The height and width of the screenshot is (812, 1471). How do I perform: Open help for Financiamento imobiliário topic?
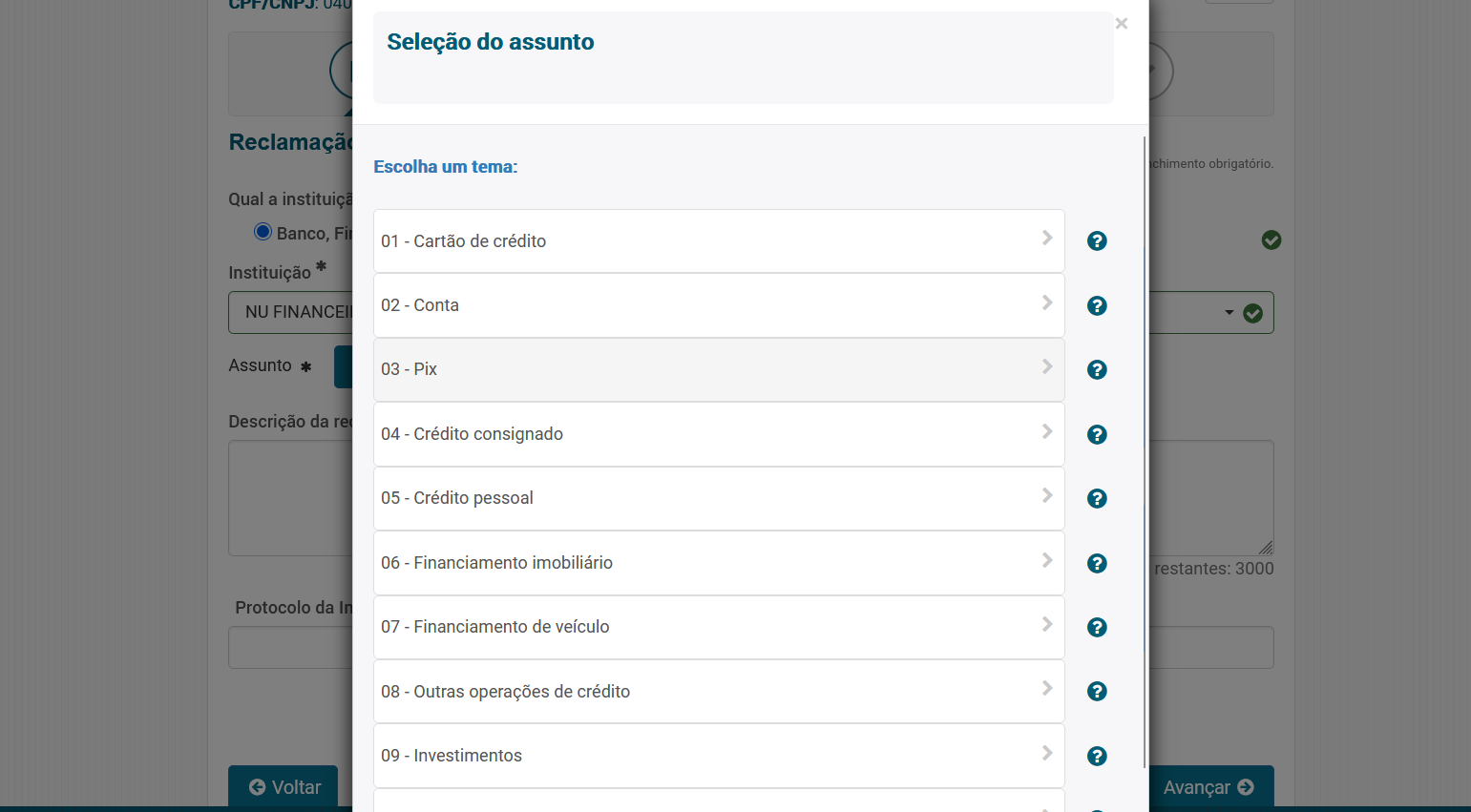point(1097,563)
